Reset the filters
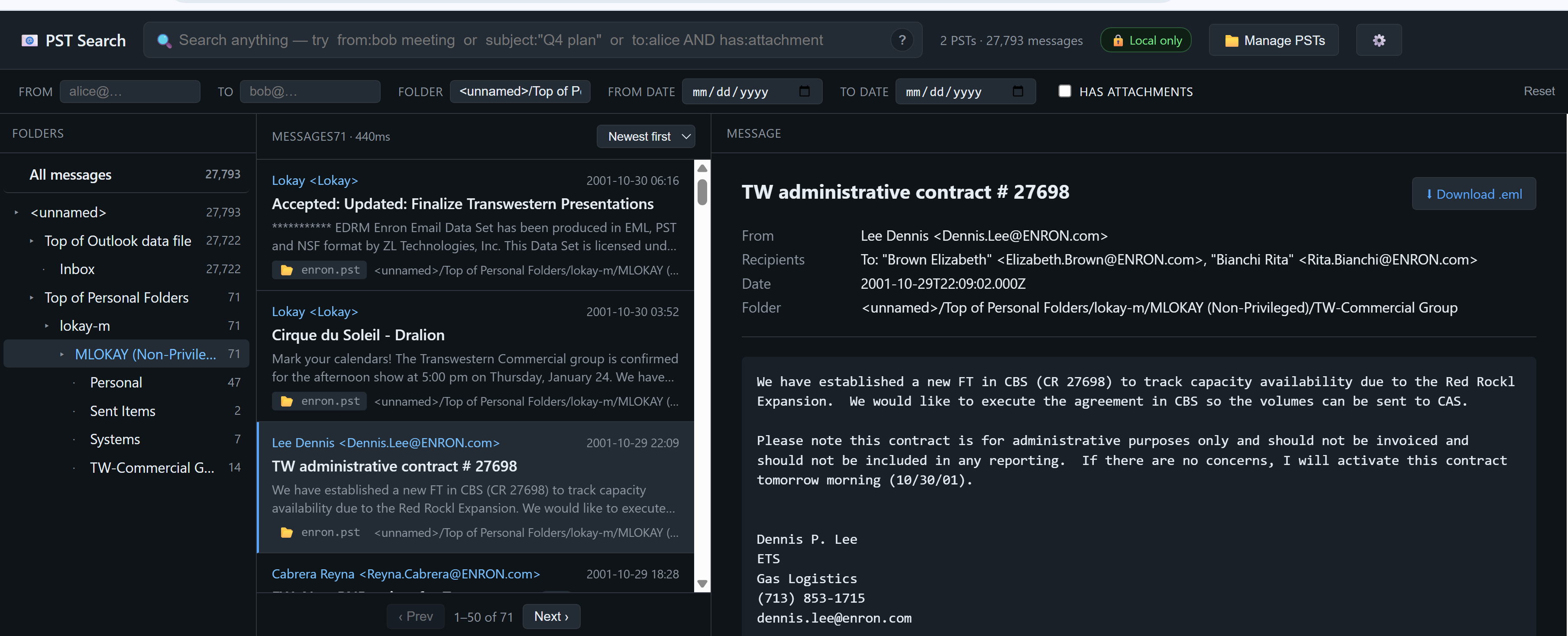This screenshot has width=1568, height=636. coord(1538,91)
